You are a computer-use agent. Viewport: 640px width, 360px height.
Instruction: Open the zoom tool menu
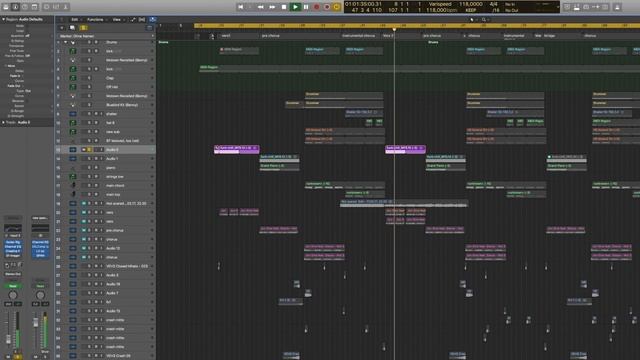(x=484, y=19)
